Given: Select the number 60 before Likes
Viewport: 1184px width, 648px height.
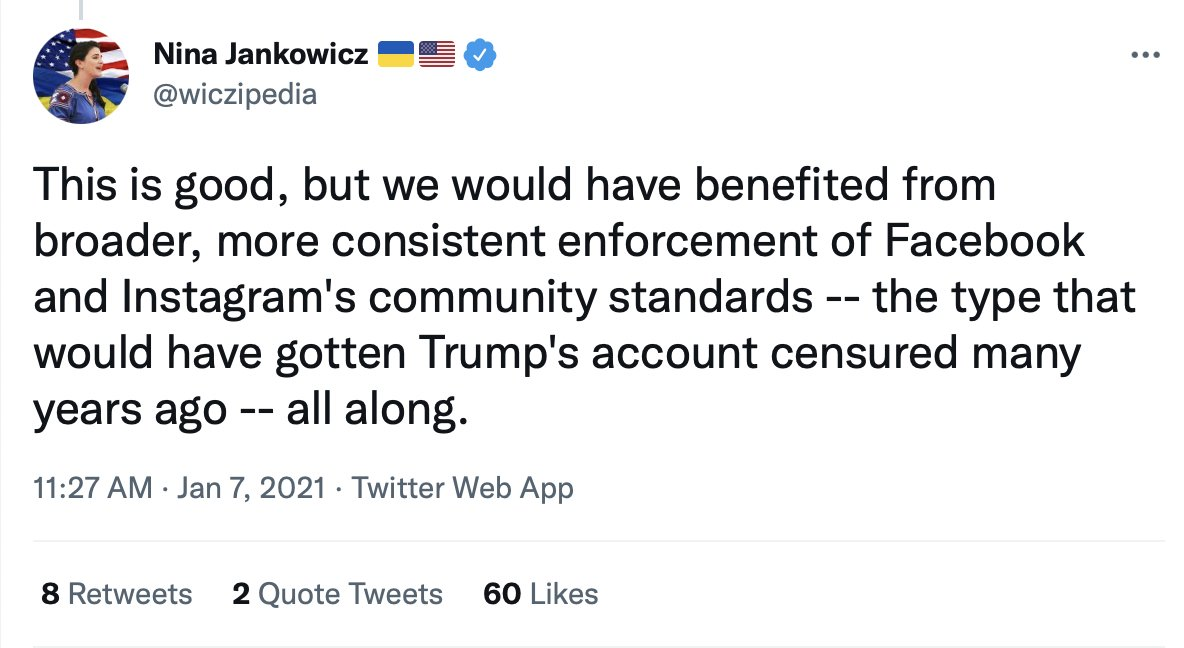Looking at the screenshot, I should (502, 594).
